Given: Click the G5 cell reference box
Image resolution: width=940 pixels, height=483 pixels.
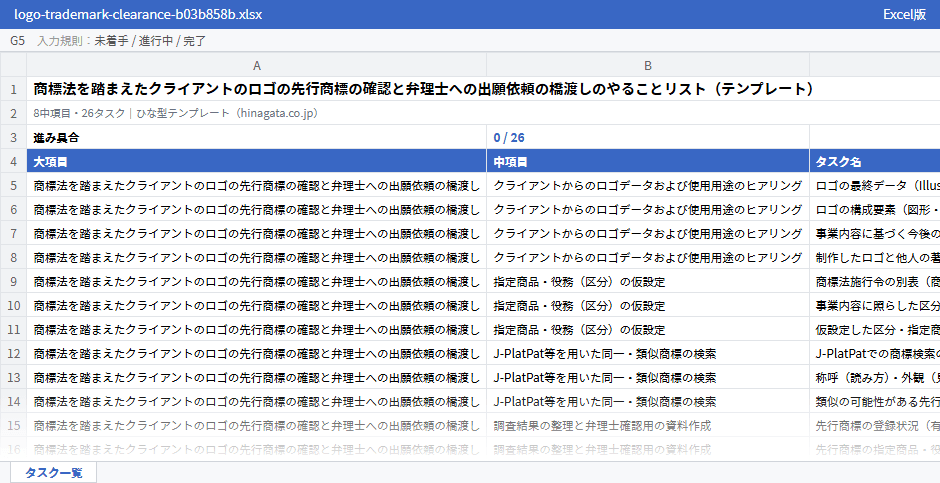Looking at the screenshot, I should [x=17, y=41].
